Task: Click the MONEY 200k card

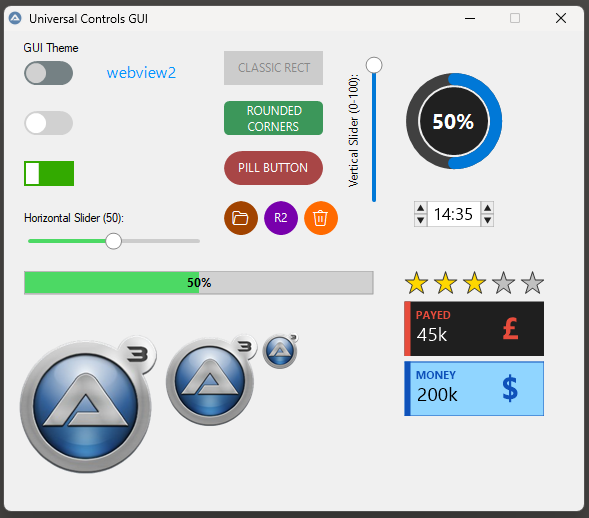Action: coord(474,389)
